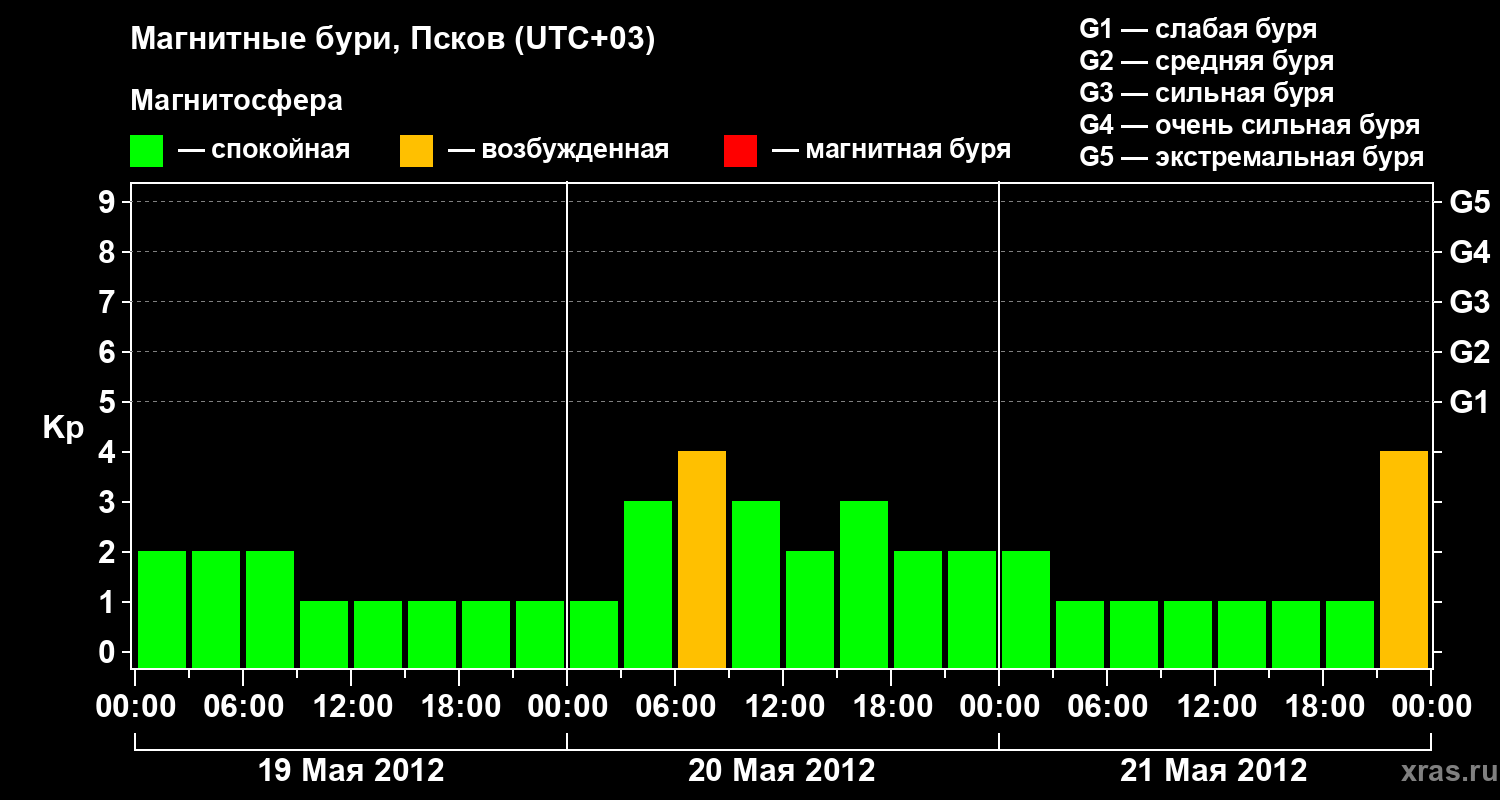
Task: Click the 'G5' label on right axis
Action: [x=1469, y=203]
